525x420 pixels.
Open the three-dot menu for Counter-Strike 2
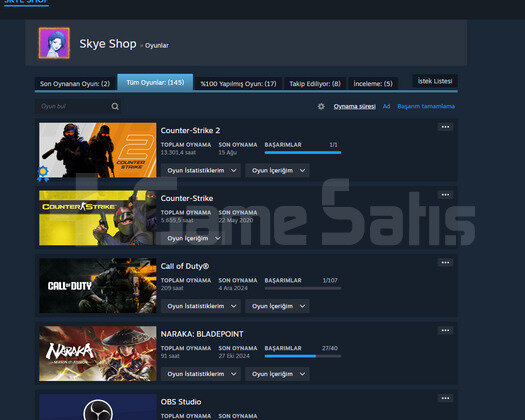[445, 127]
